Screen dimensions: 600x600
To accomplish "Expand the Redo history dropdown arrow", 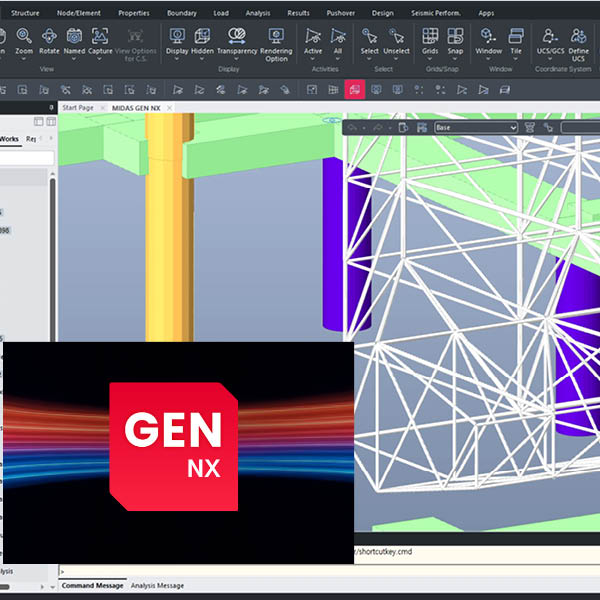I will click(390, 128).
